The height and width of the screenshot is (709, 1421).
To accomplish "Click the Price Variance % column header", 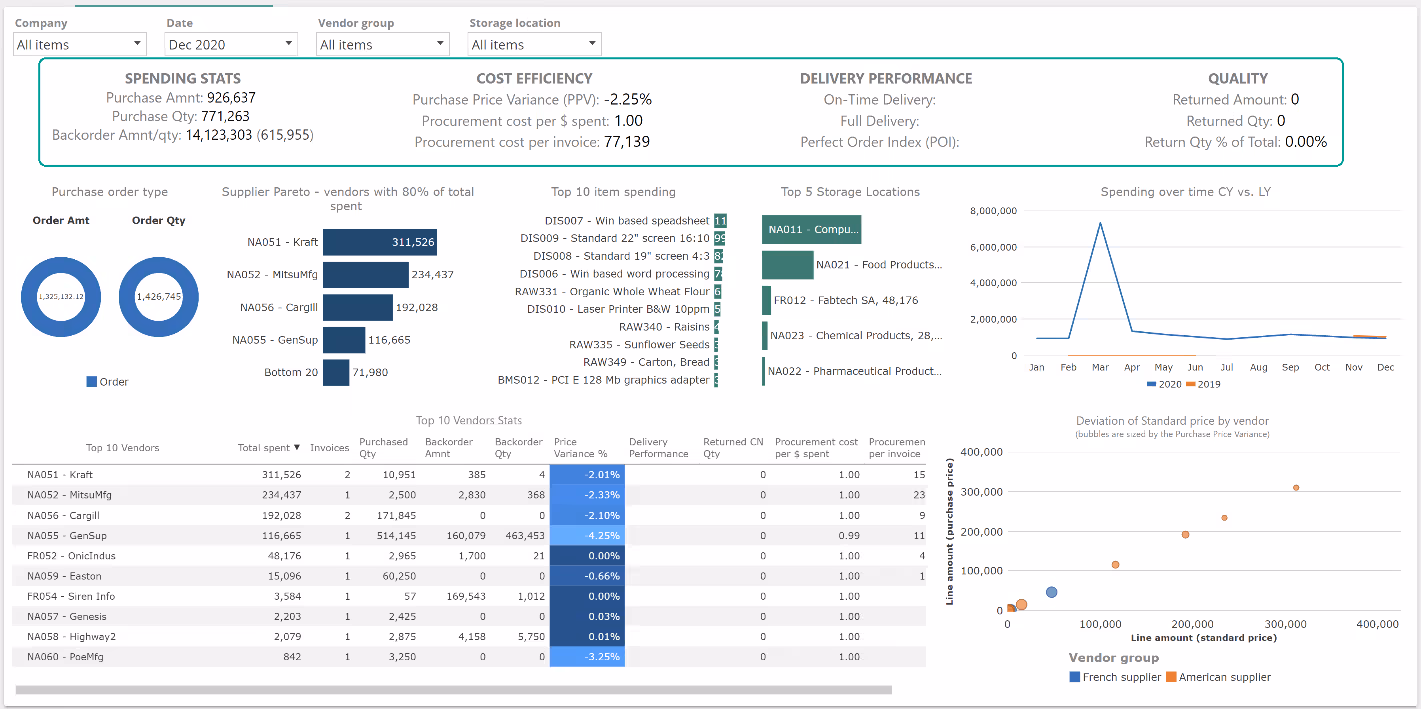I will [580, 448].
